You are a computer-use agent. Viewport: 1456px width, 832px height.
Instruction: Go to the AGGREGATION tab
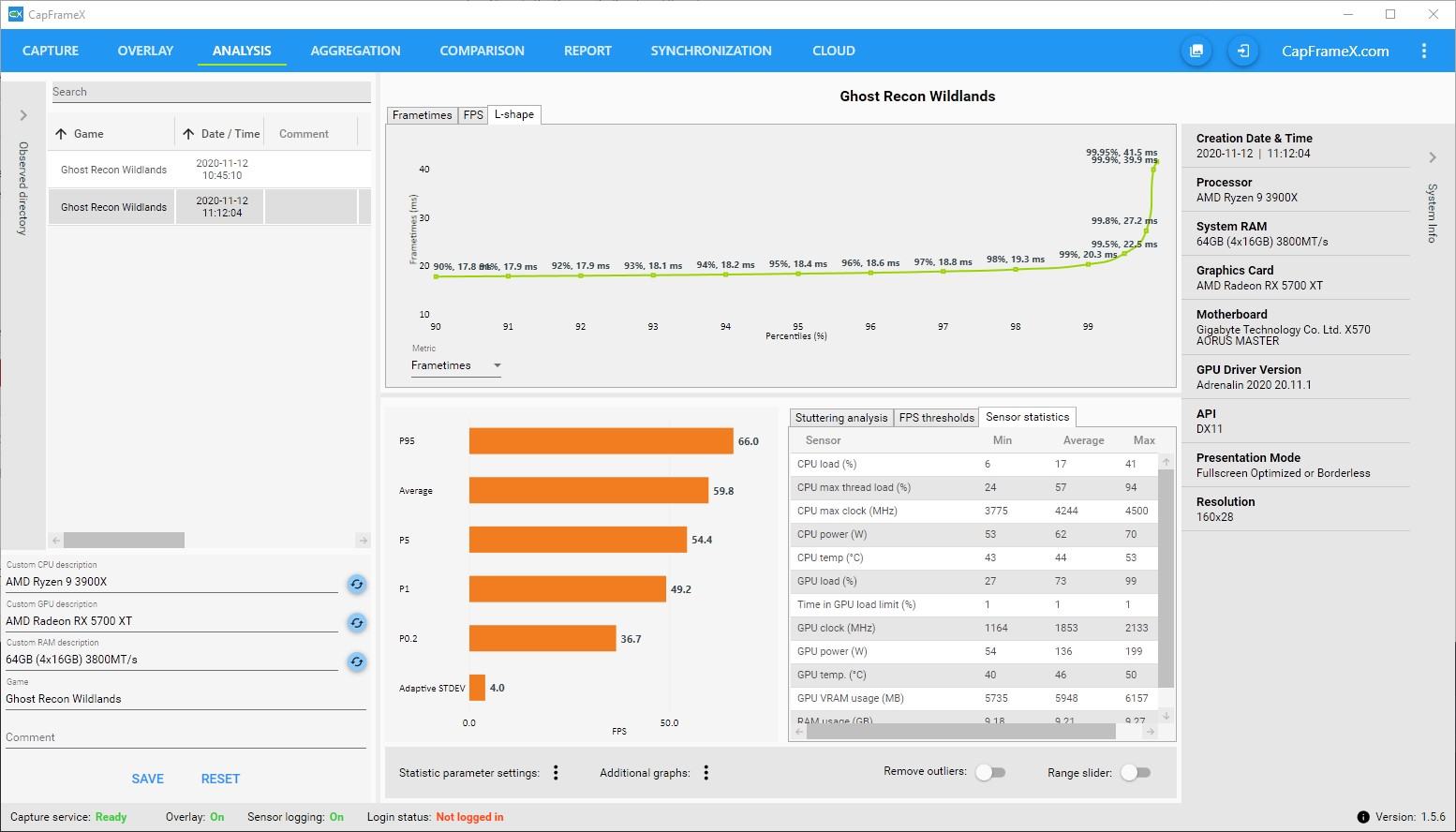point(355,51)
